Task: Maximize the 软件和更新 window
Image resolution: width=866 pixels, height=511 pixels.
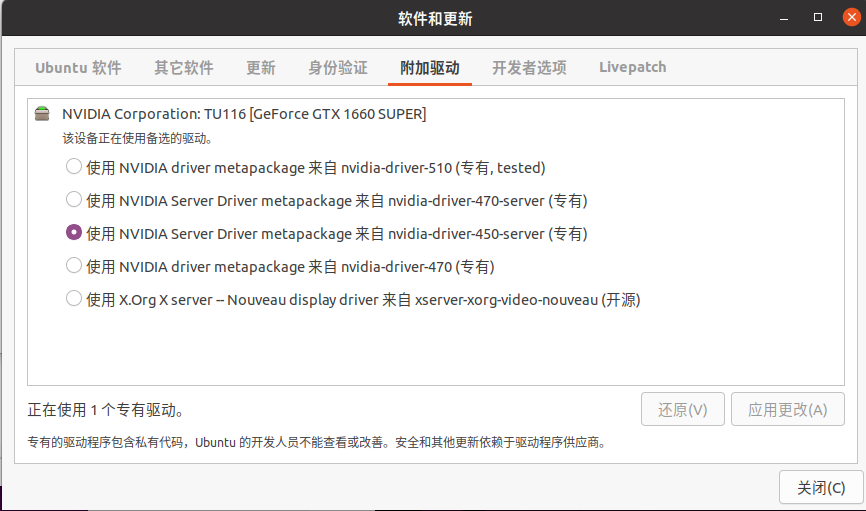Action: click(x=818, y=18)
